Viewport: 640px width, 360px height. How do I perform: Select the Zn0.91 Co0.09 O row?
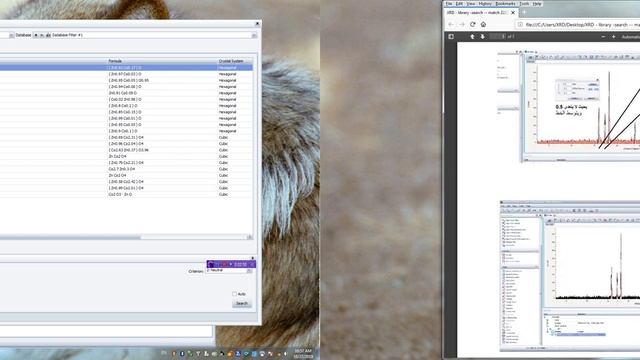tap(126, 93)
